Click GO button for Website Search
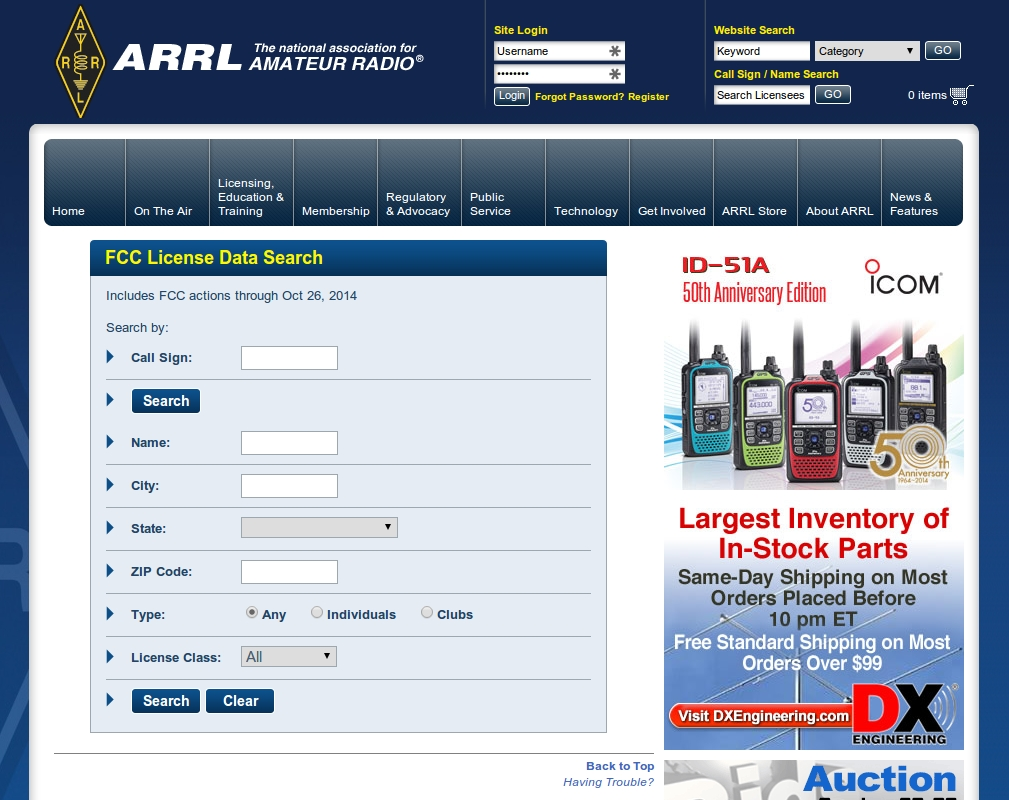Viewport: 1009px width, 800px height. point(943,50)
